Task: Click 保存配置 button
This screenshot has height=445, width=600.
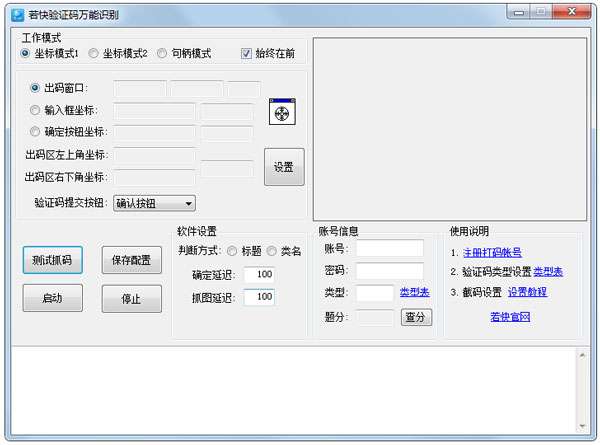Action: pyautogui.click(x=132, y=260)
